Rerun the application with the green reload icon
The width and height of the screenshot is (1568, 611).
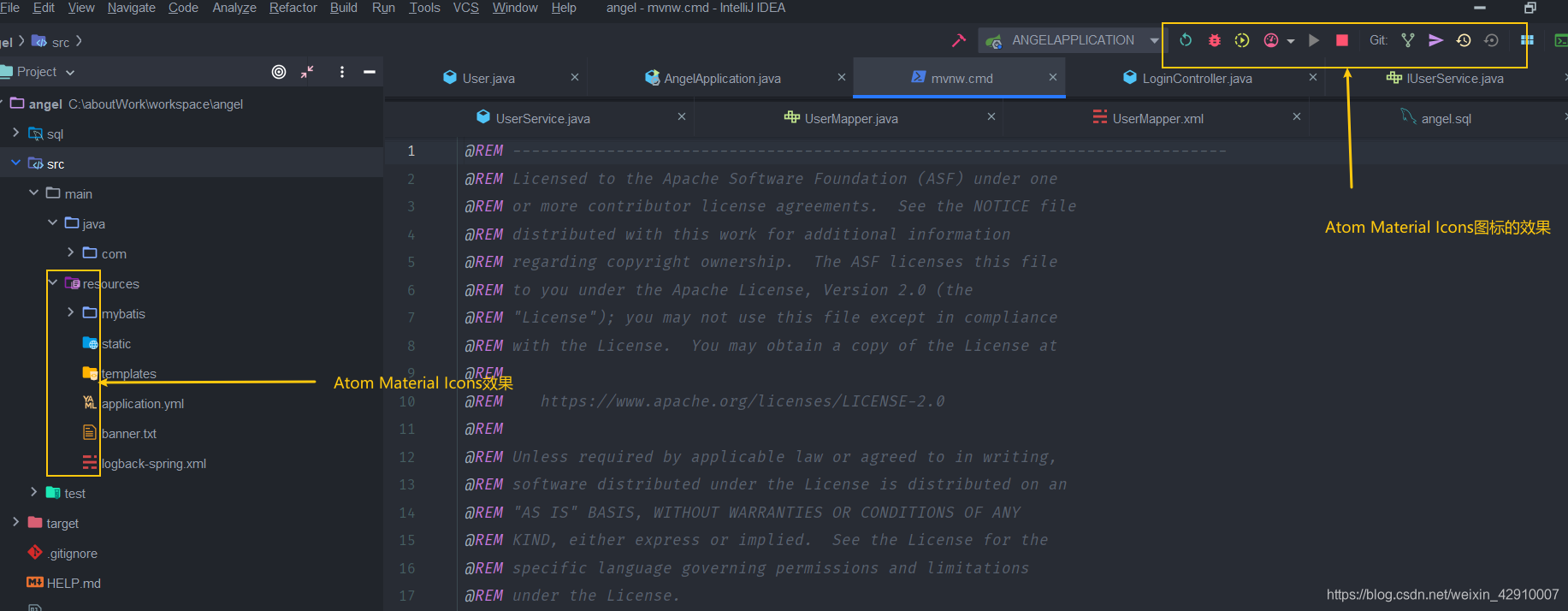(1186, 40)
